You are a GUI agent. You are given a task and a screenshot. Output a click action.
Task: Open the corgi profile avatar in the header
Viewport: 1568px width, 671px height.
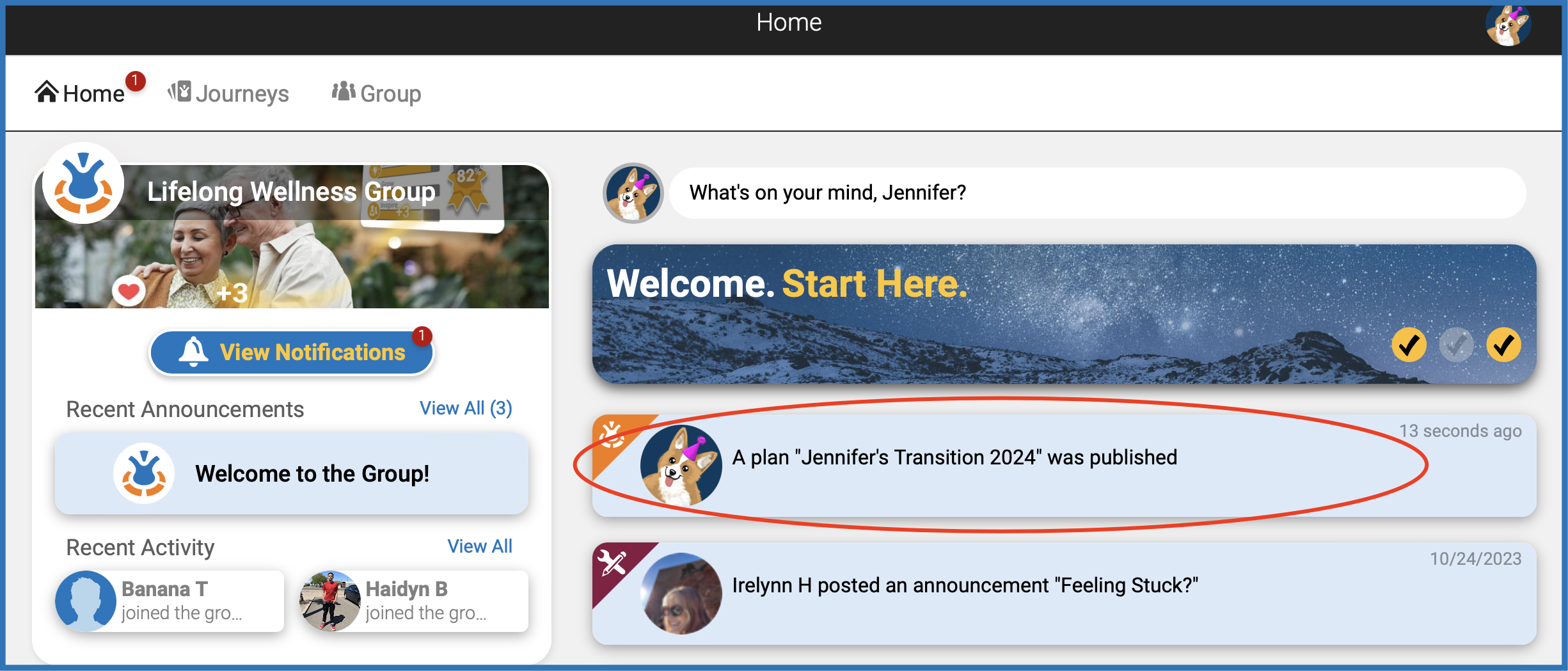click(x=1507, y=26)
